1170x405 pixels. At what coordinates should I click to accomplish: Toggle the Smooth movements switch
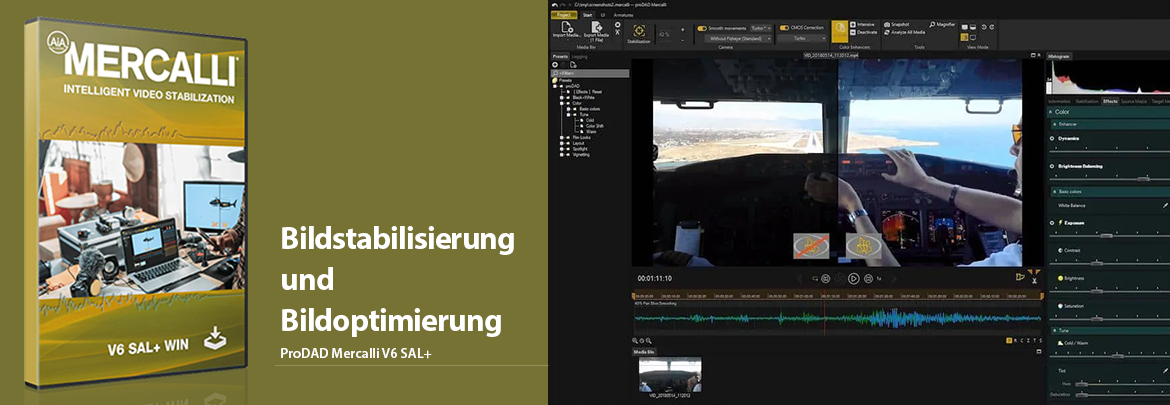pos(702,28)
